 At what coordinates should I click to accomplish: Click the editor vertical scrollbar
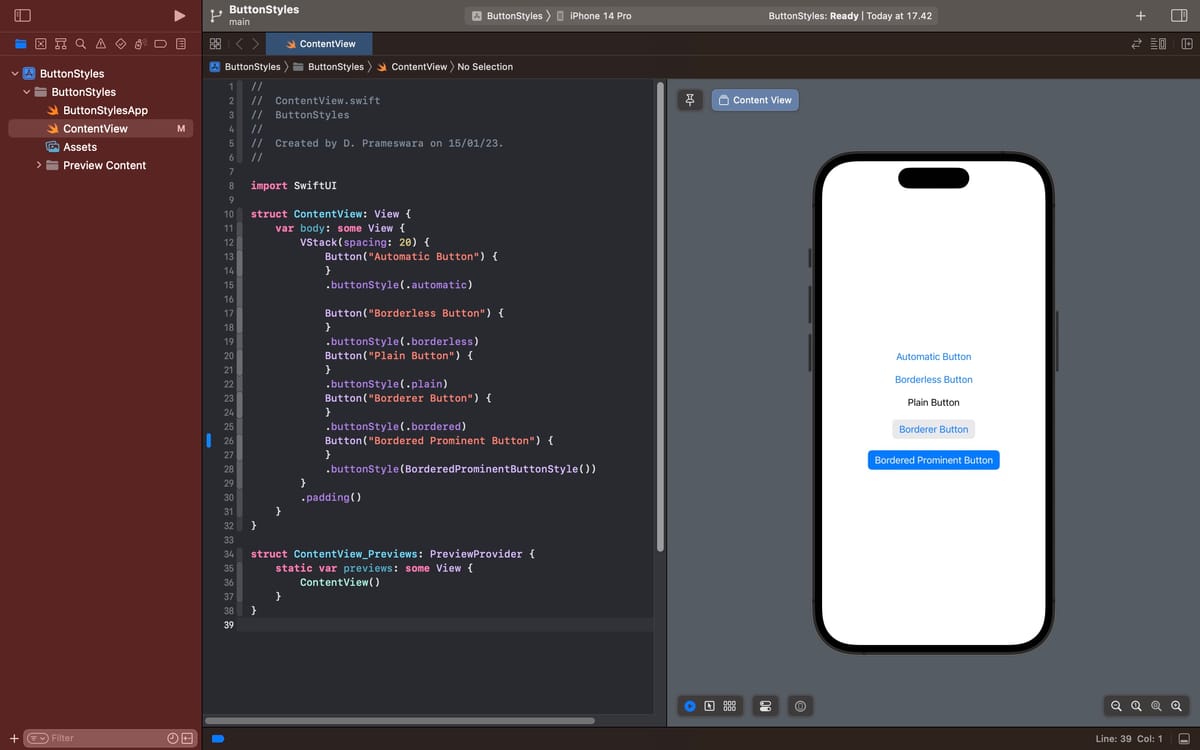(x=659, y=317)
